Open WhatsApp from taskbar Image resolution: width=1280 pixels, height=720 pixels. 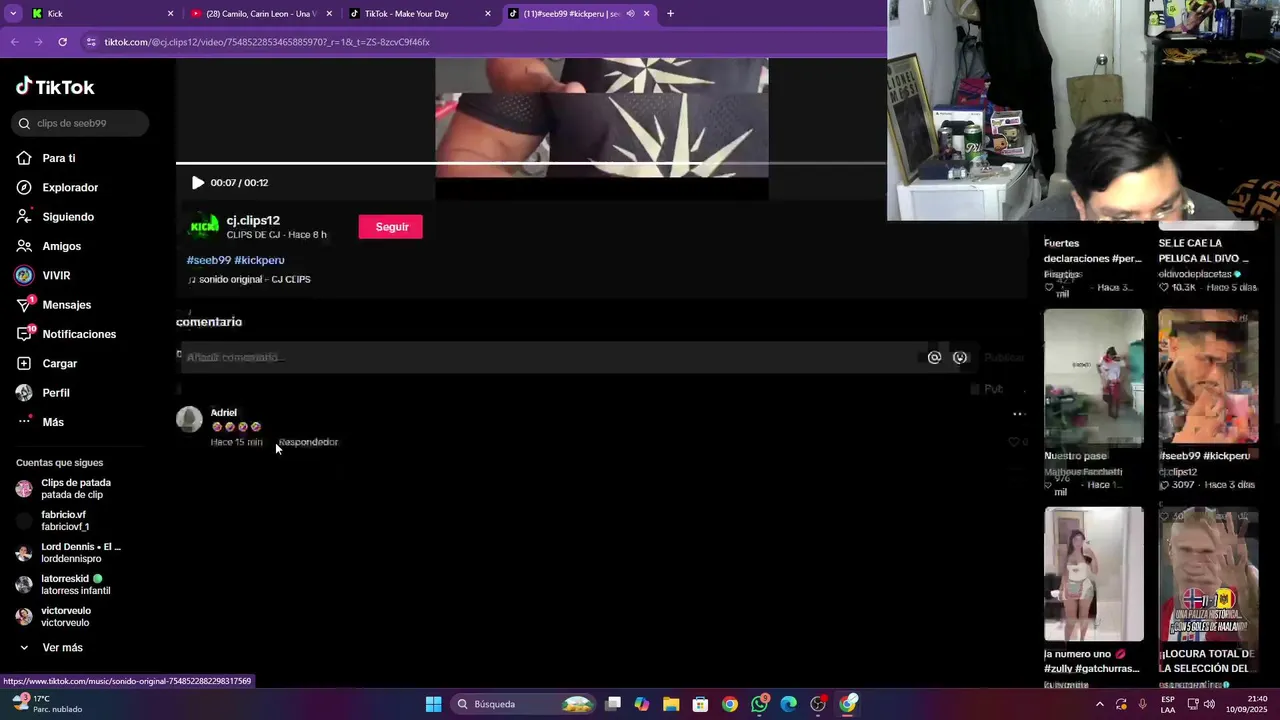pyautogui.click(x=759, y=704)
